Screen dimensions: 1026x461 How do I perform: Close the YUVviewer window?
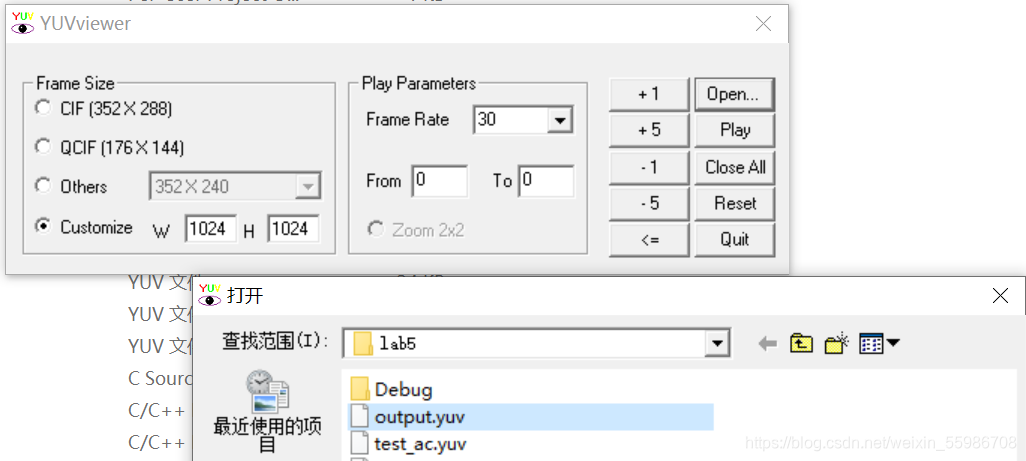point(763,24)
